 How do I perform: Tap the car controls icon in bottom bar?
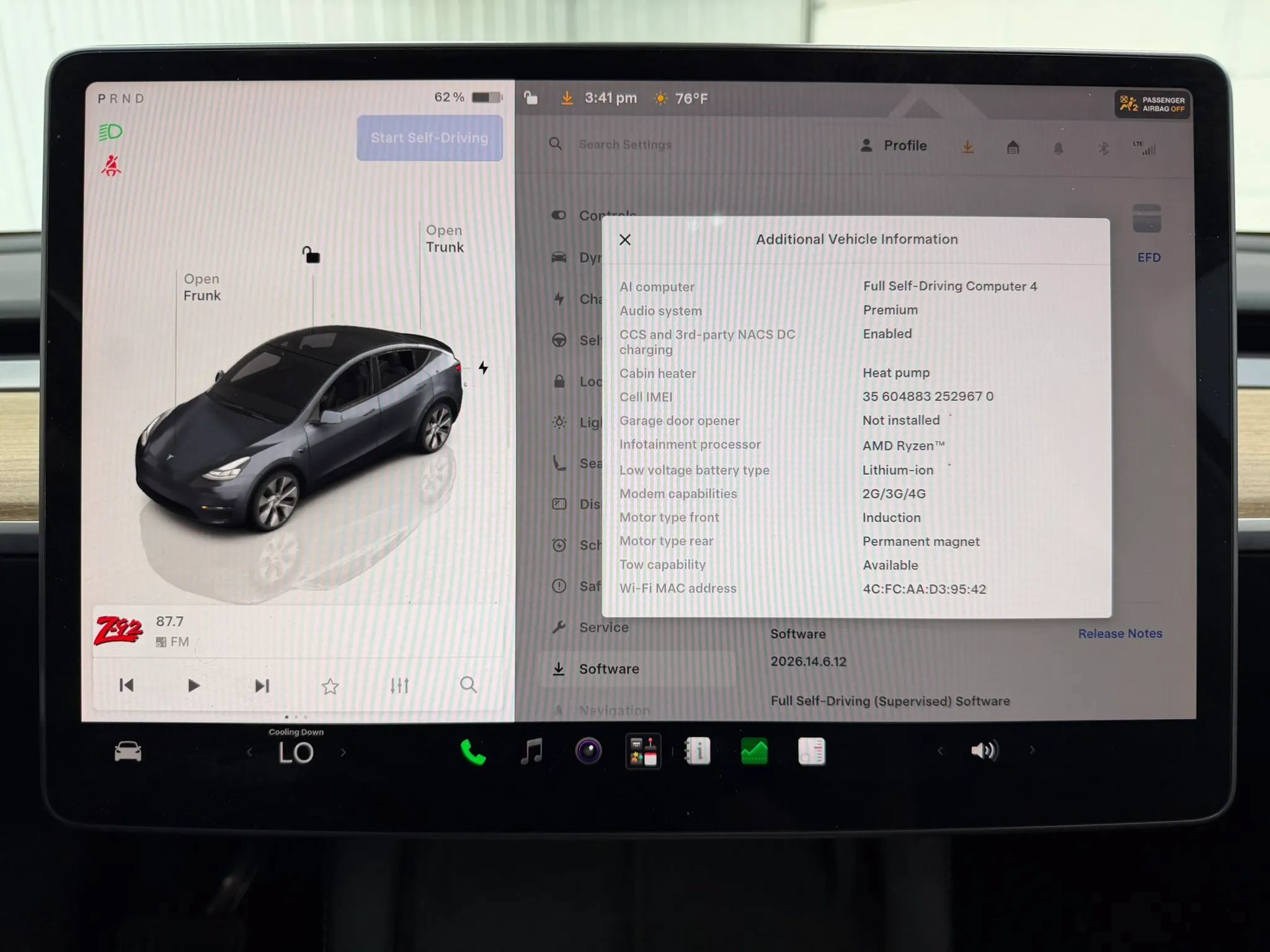click(x=128, y=752)
